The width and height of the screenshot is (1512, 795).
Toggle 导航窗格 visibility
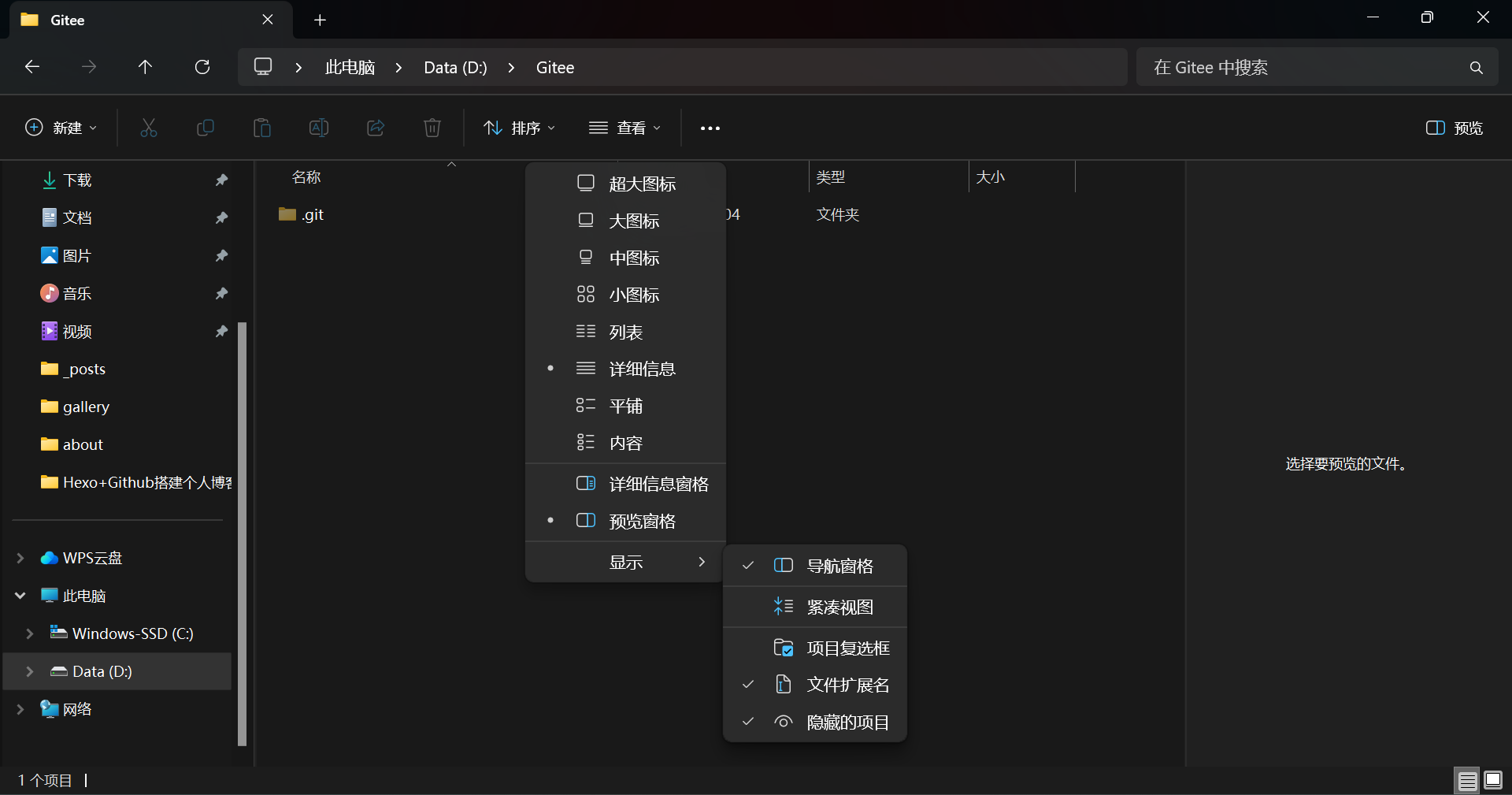coord(815,566)
